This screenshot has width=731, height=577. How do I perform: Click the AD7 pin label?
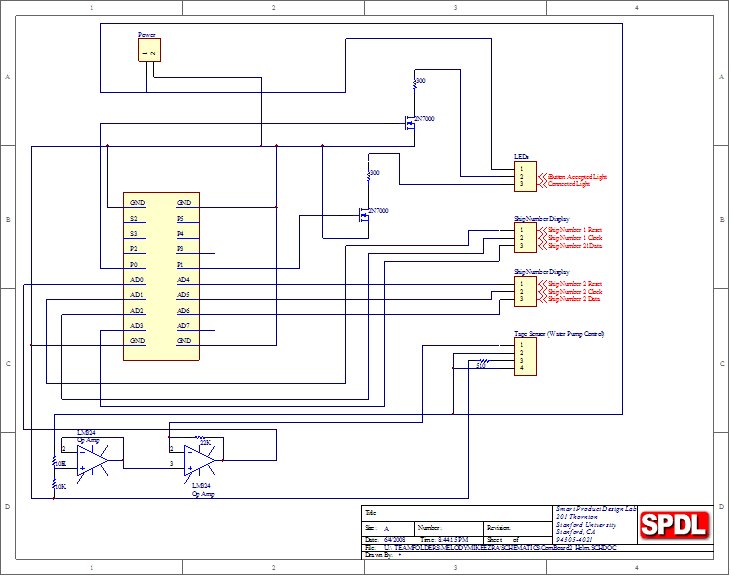coord(183,326)
